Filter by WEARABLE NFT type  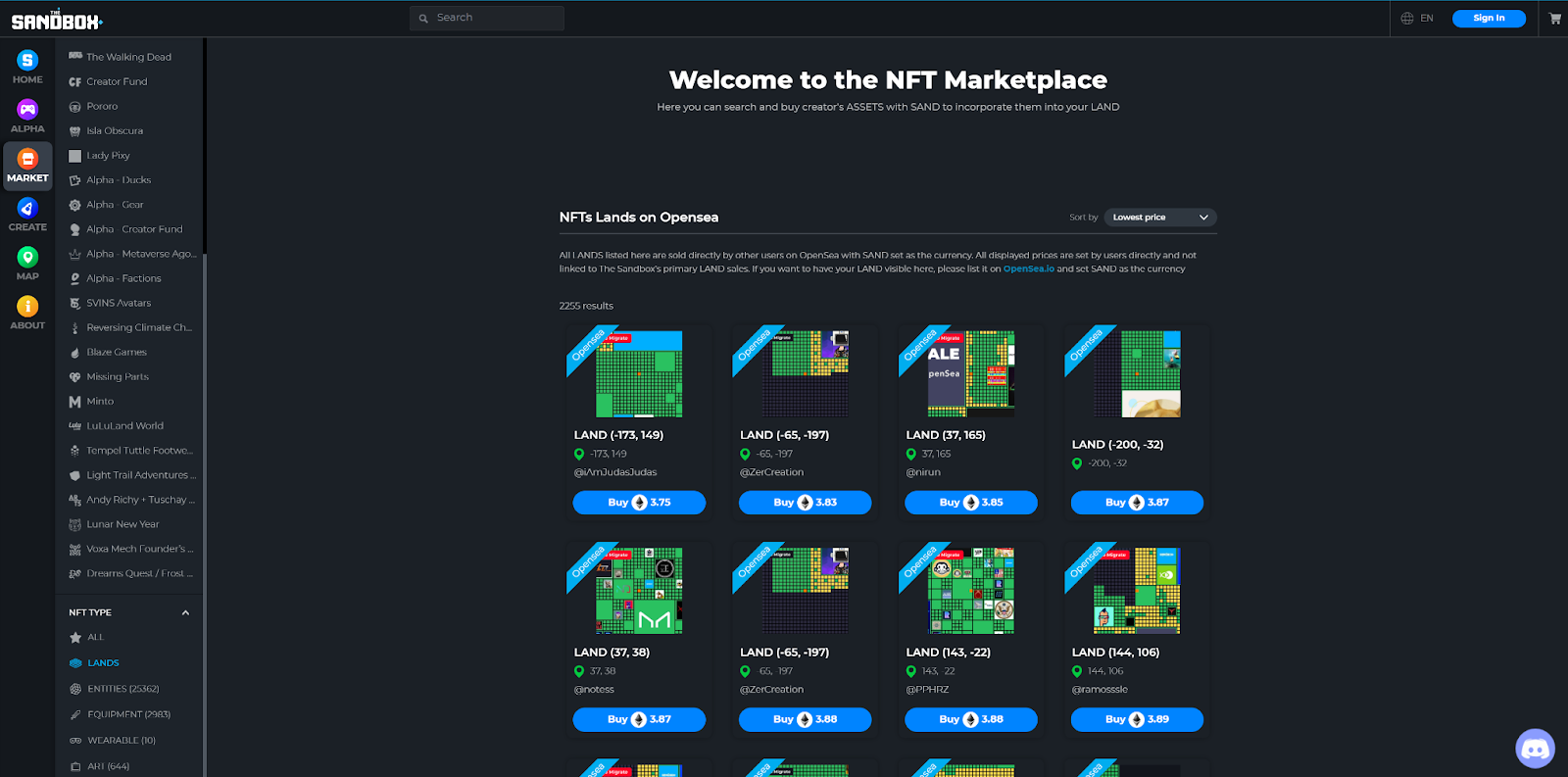pyautogui.click(x=122, y=740)
